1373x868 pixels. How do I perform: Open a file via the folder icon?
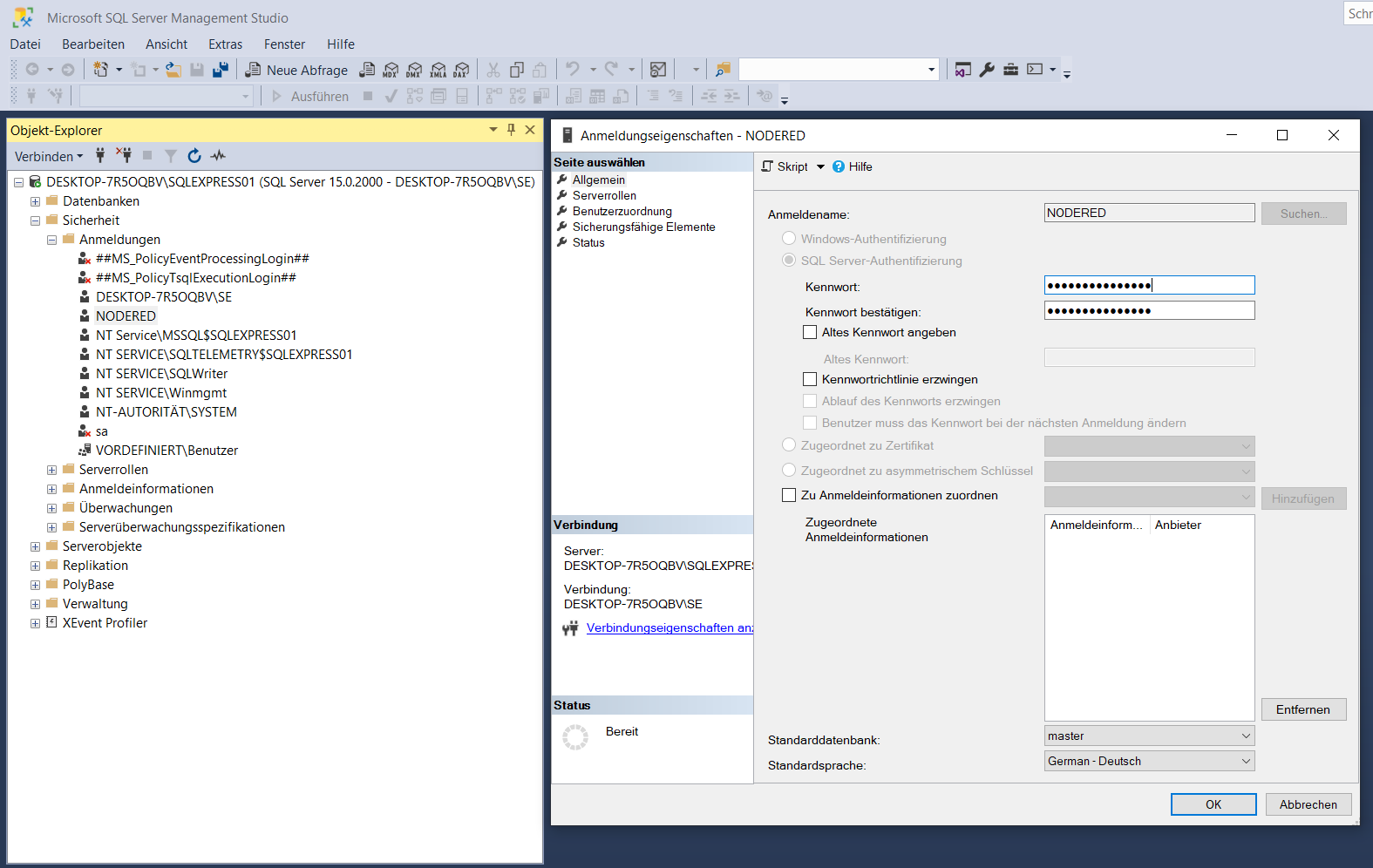tap(173, 70)
